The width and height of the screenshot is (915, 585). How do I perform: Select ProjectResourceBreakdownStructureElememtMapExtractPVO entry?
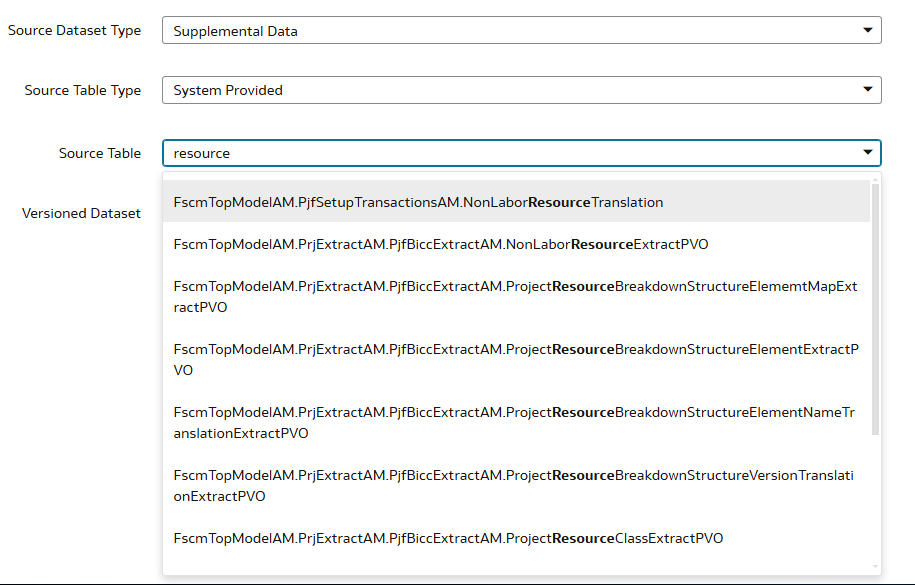coord(516,297)
